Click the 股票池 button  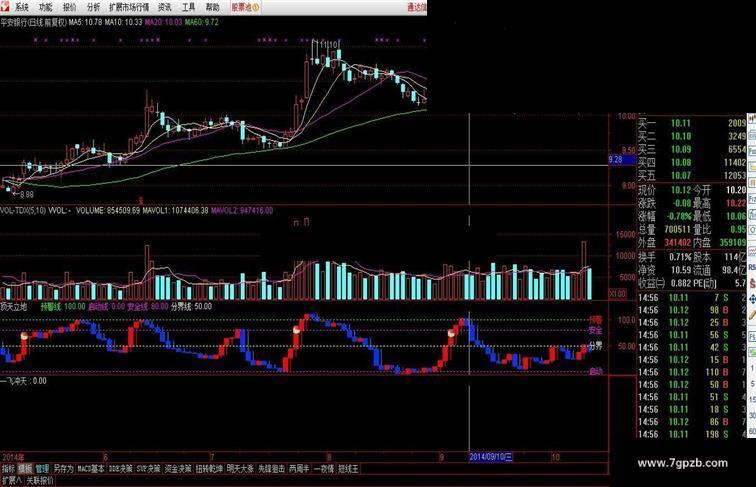pos(245,7)
